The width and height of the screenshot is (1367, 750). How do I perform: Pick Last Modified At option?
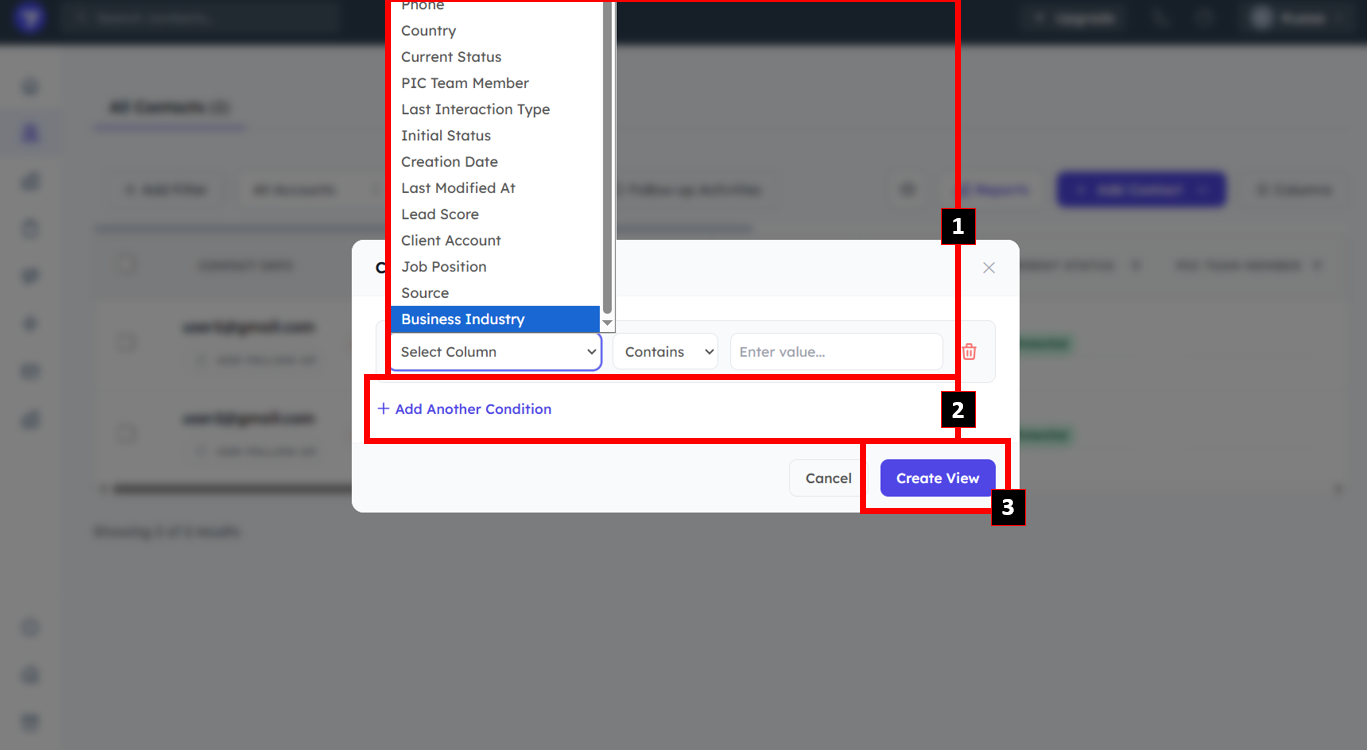tap(495, 188)
